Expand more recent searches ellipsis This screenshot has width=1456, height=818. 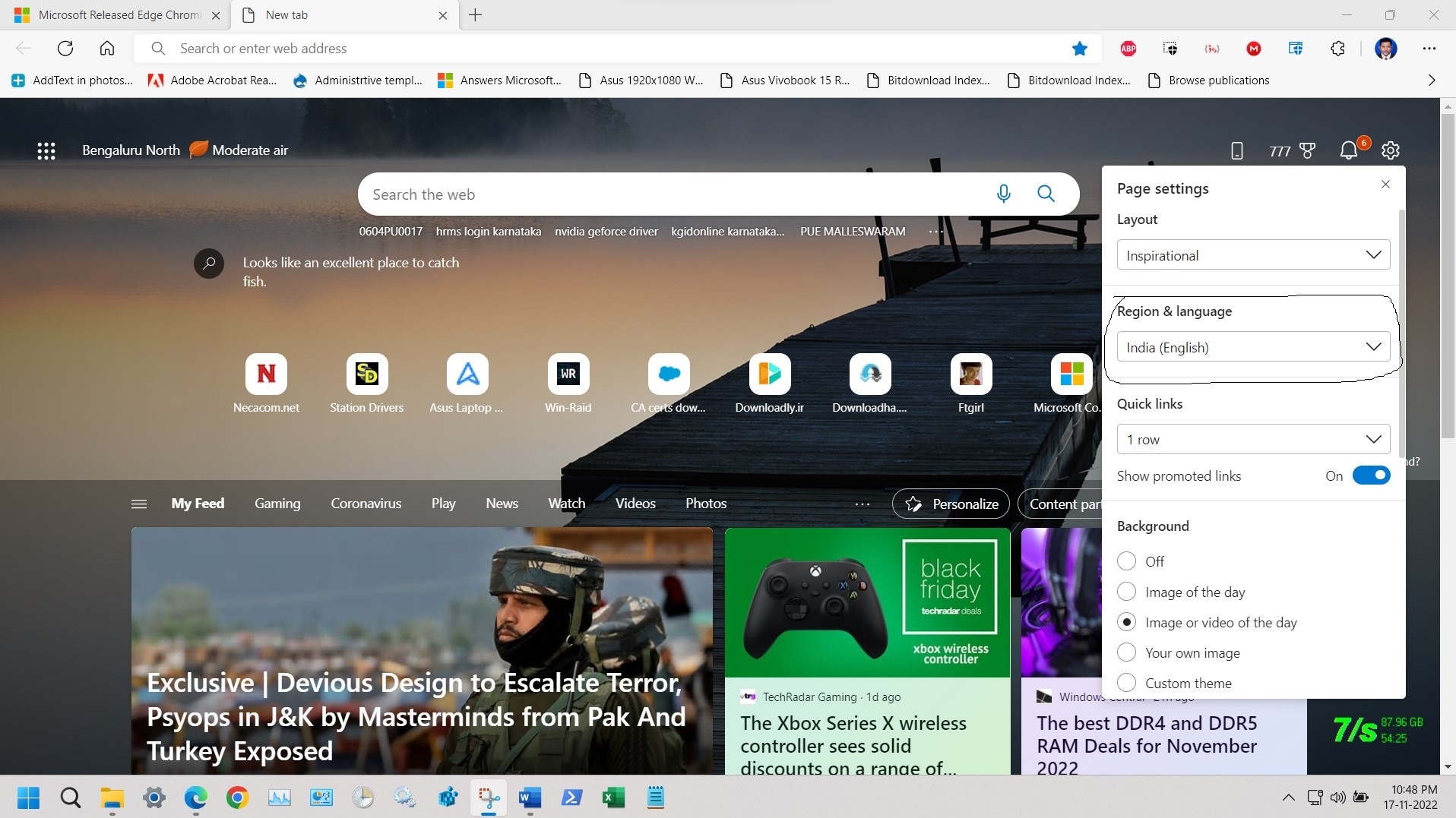pos(935,231)
